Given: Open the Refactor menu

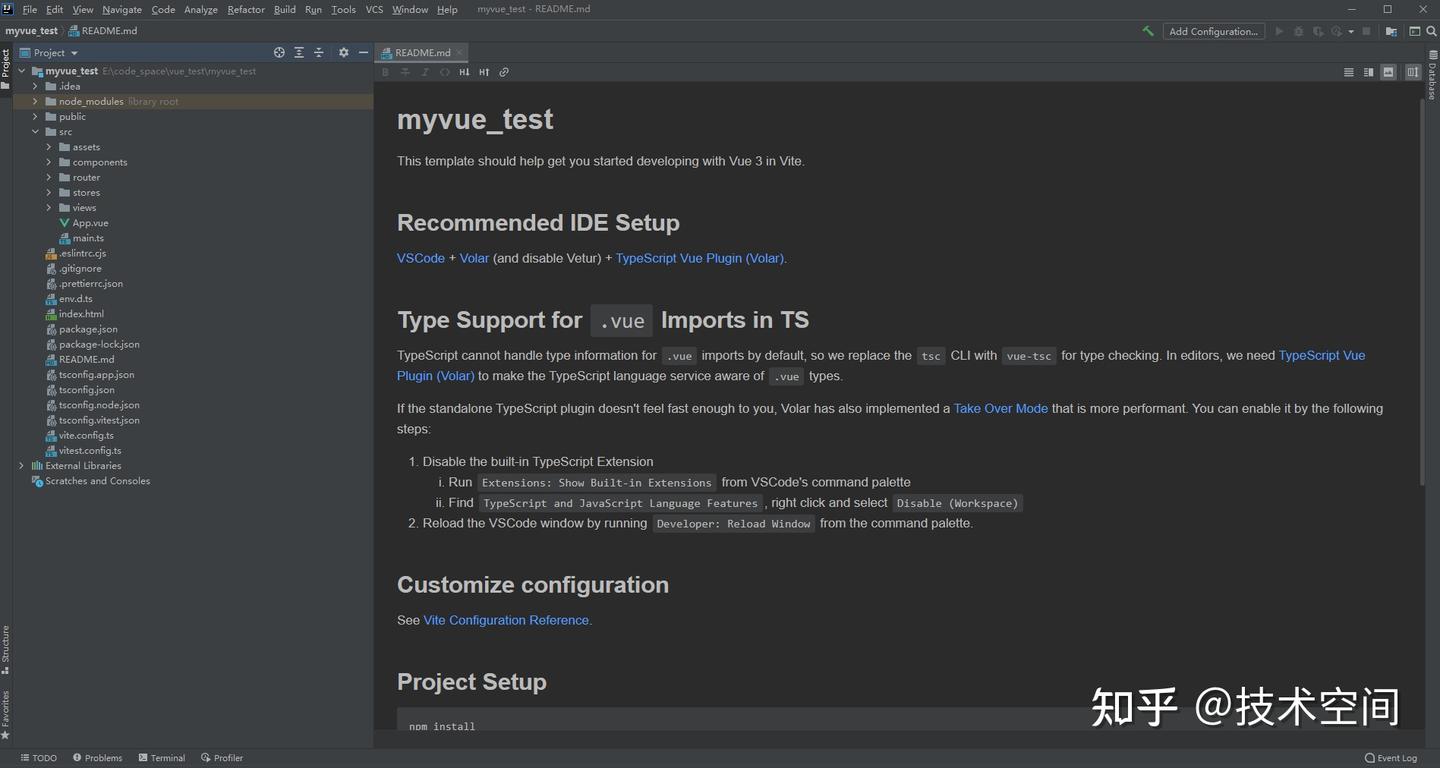Looking at the screenshot, I should [246, 9].
